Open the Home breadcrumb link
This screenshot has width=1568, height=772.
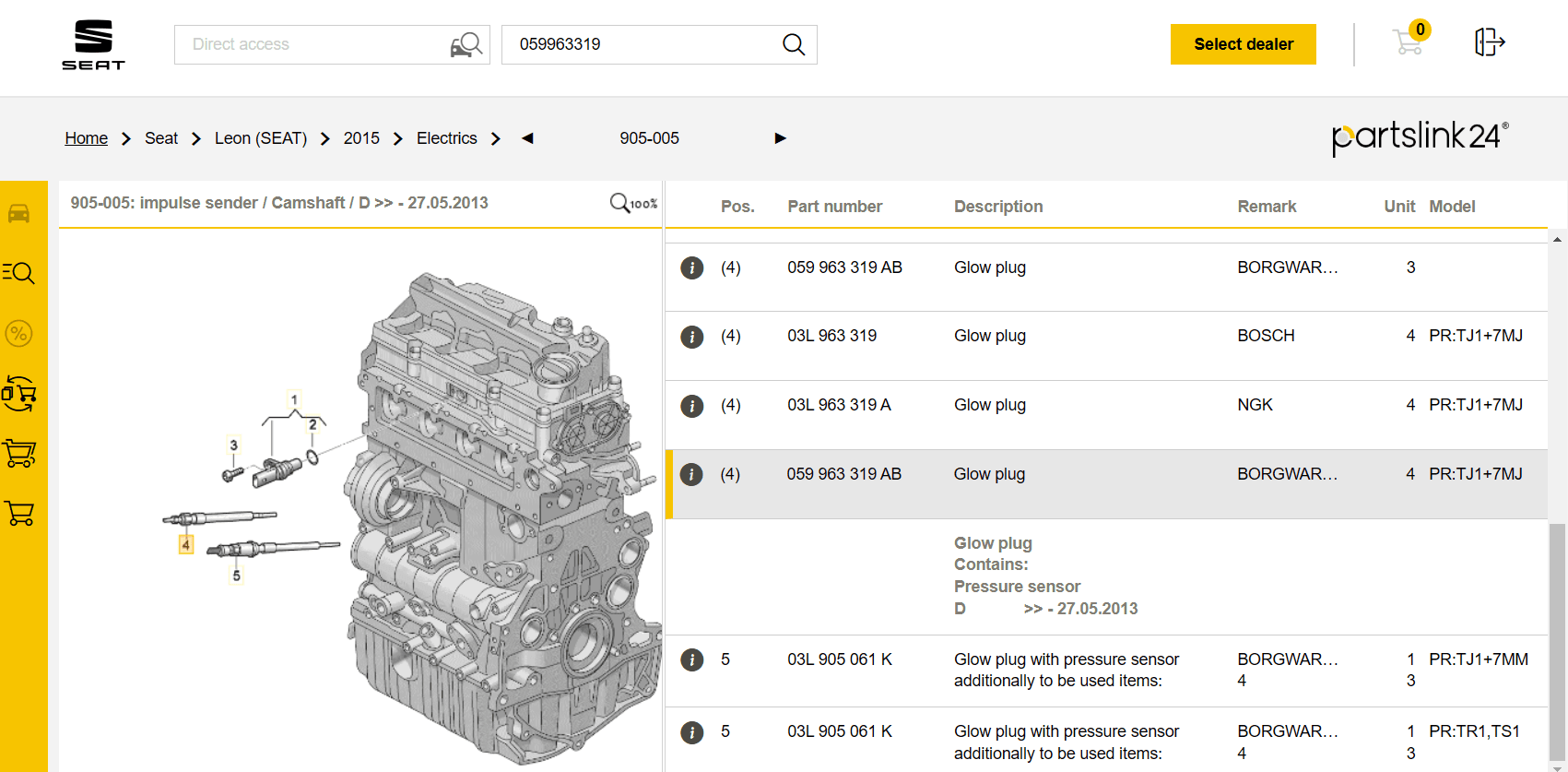point(87,138)
